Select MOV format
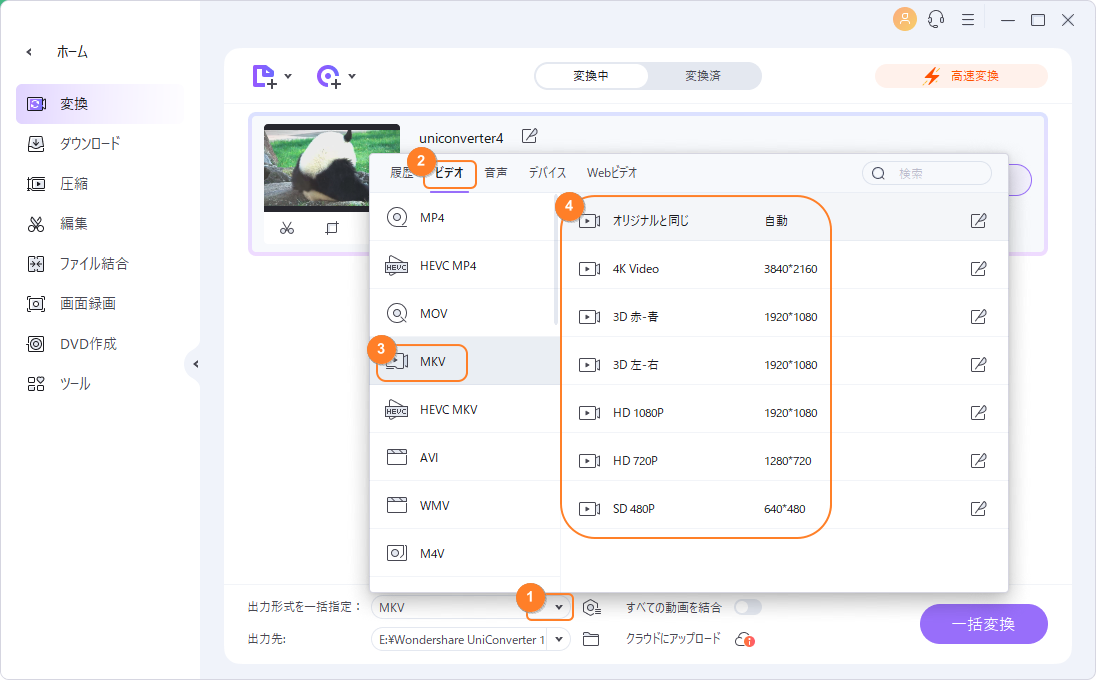Image resolution: width=1096 pixels, height=680 pixels. coord(464,314)
